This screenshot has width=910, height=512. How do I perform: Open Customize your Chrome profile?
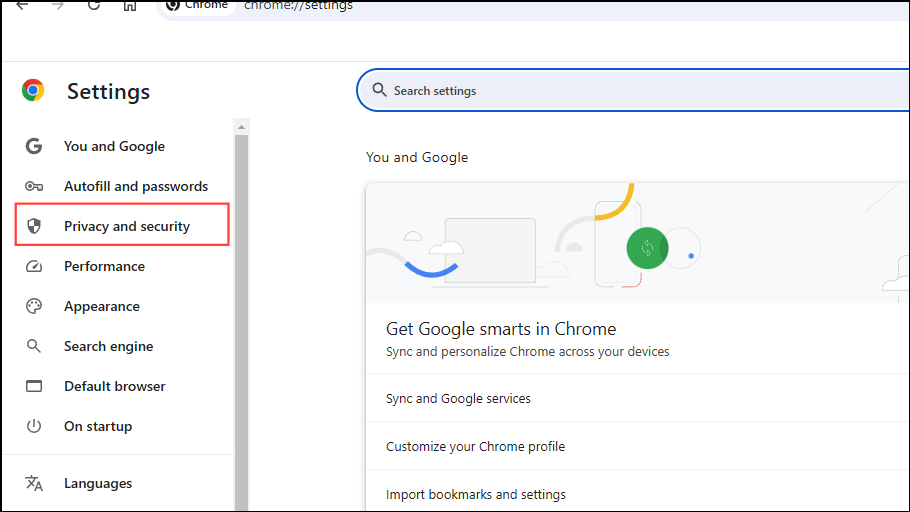click(637, 446)
